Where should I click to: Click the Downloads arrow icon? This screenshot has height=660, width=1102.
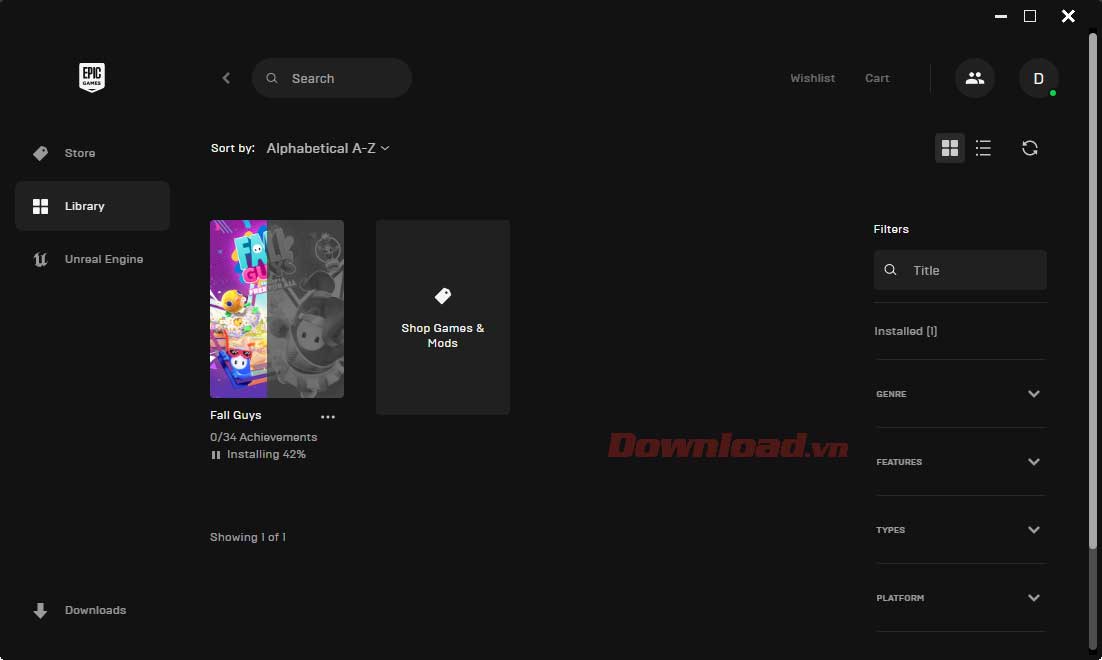[x=41, y=610]
